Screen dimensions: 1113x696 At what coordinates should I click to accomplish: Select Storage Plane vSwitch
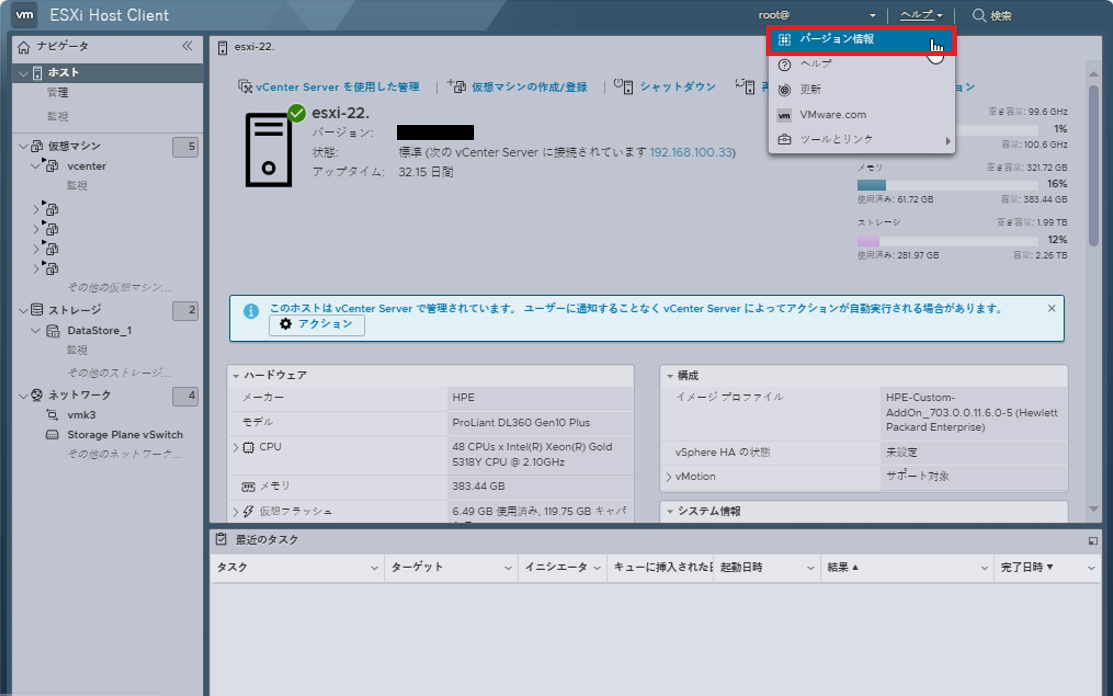coord(125,435)
